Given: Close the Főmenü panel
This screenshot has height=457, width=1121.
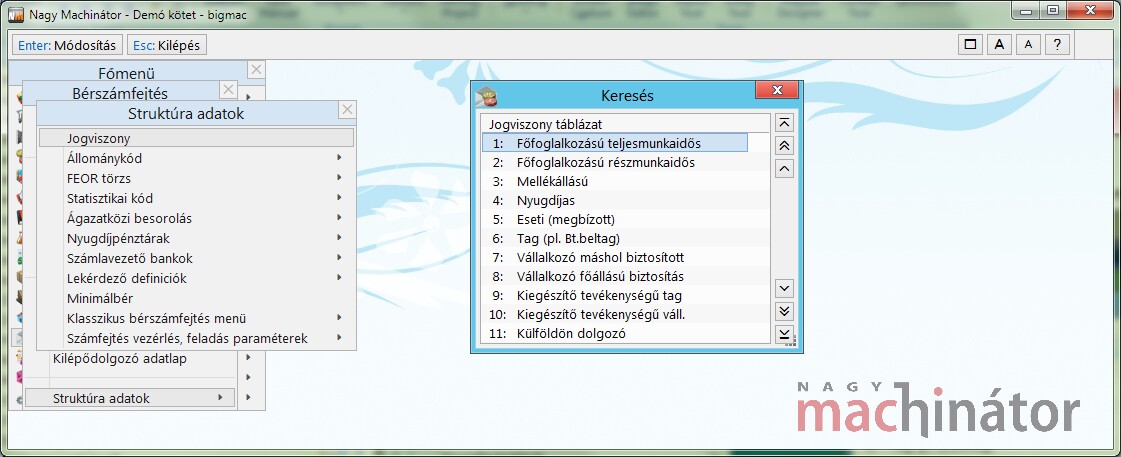Looking at the screenshot, I should pos(257,69).
